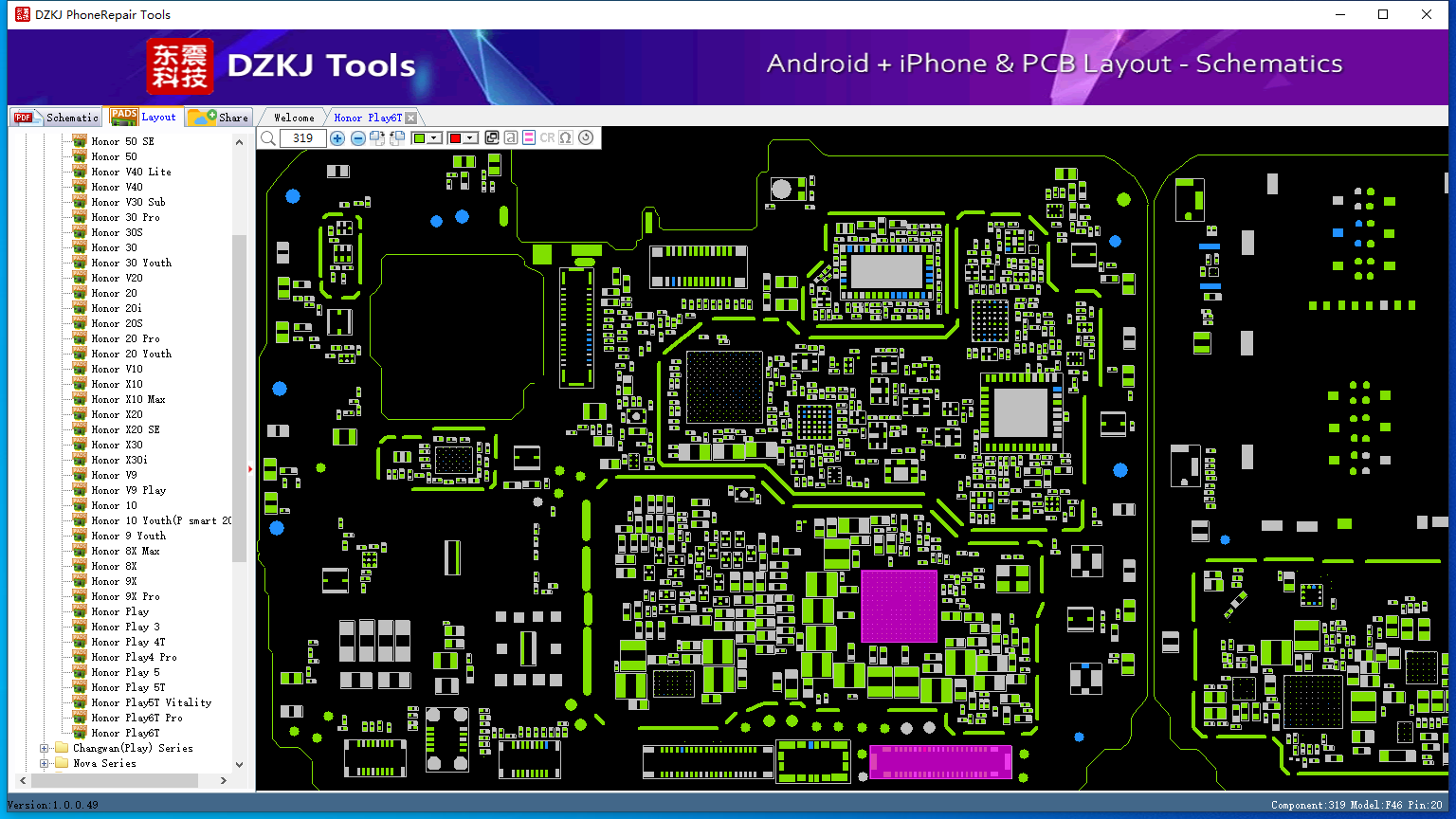Screen dimensions: 1456x819
Task: Click the tree panel scroll up arrow
Action: point(239,142)
